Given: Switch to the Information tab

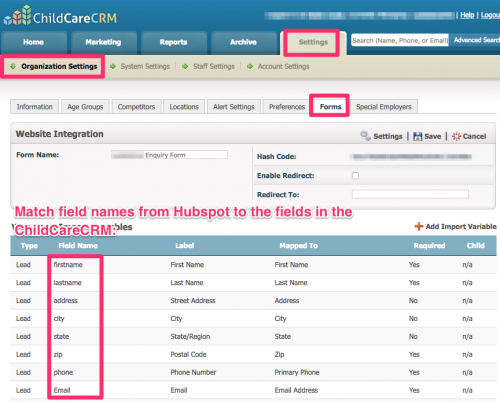Looking at the screenshot, I should [x=35, y=107].
